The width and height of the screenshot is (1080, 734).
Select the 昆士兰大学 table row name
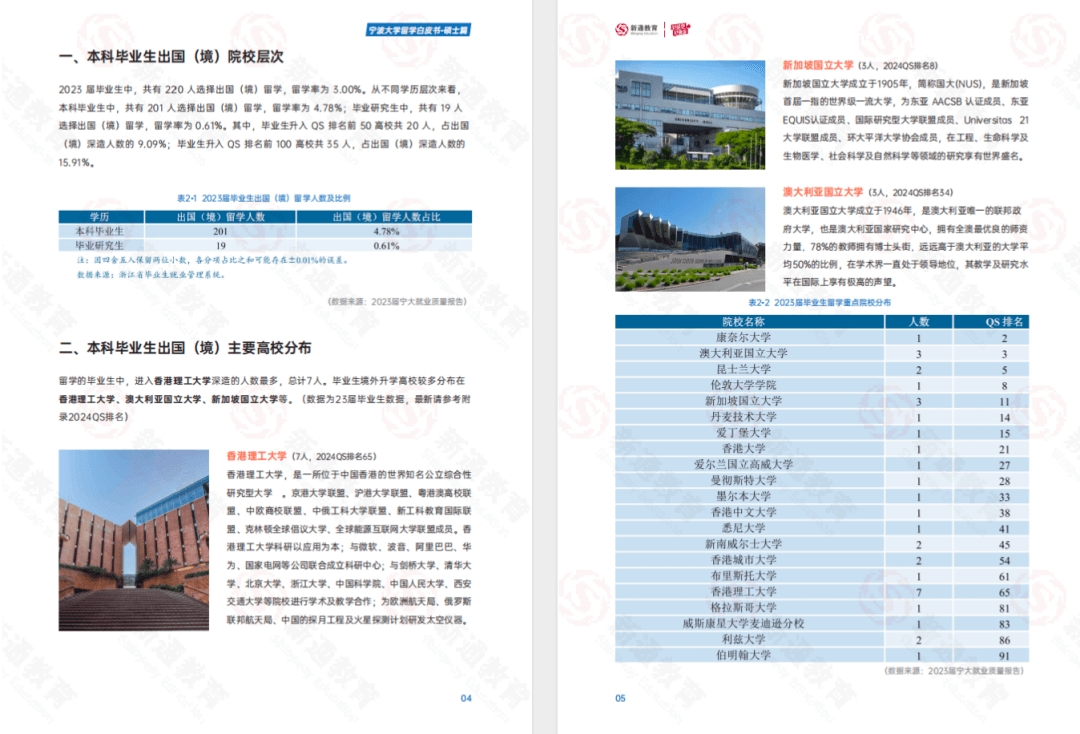744,369
